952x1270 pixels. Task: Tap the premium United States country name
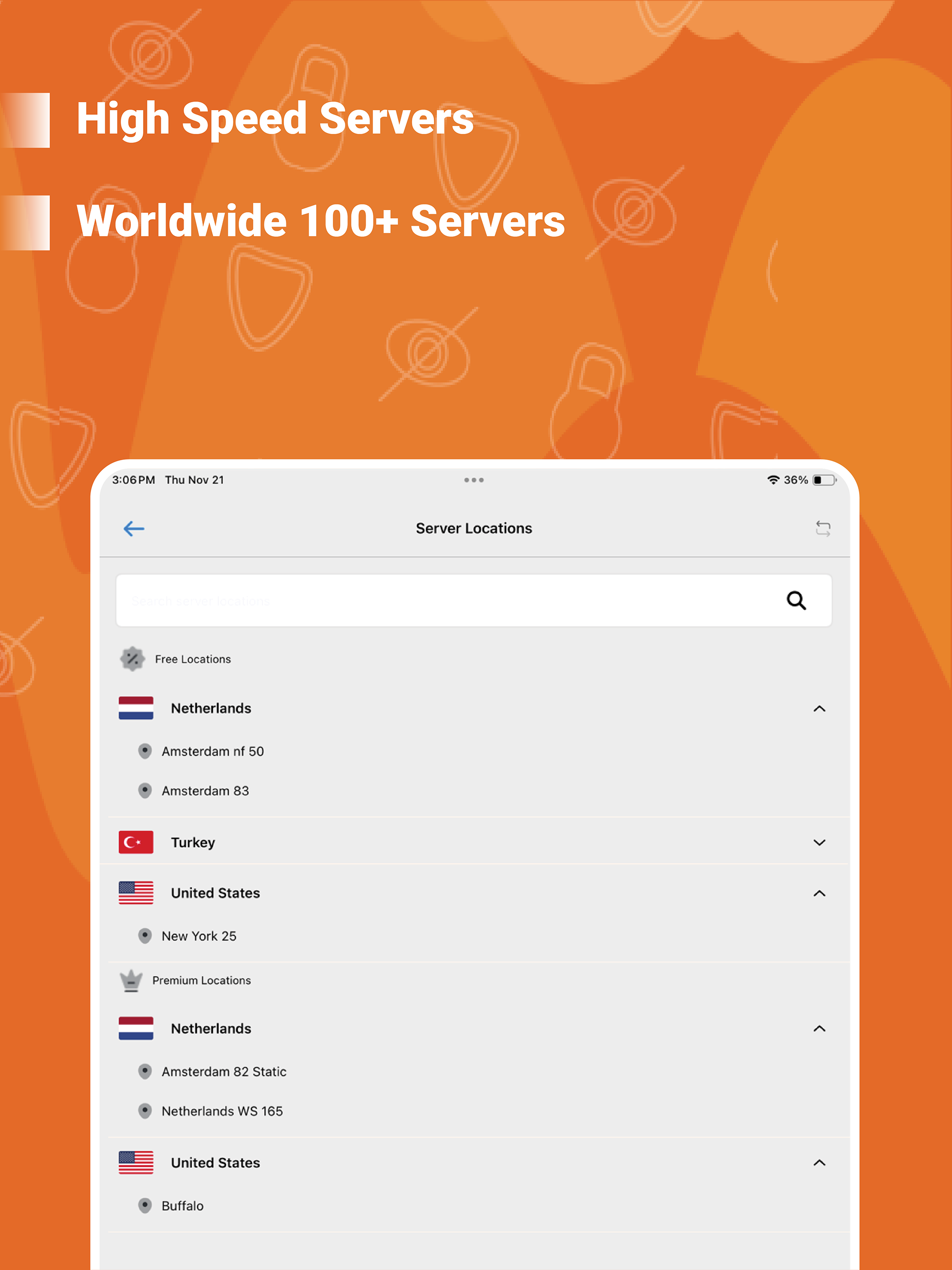[x=215, y=1163]
